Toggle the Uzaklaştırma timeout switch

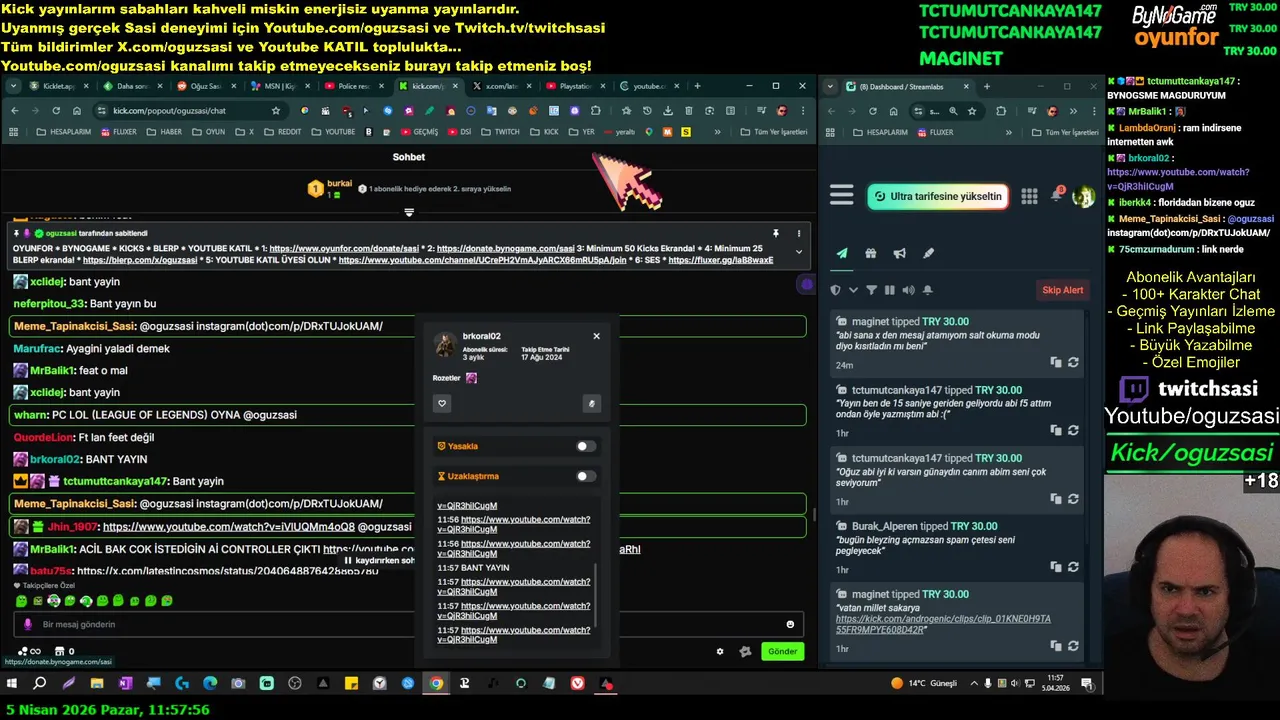[586, 476]
